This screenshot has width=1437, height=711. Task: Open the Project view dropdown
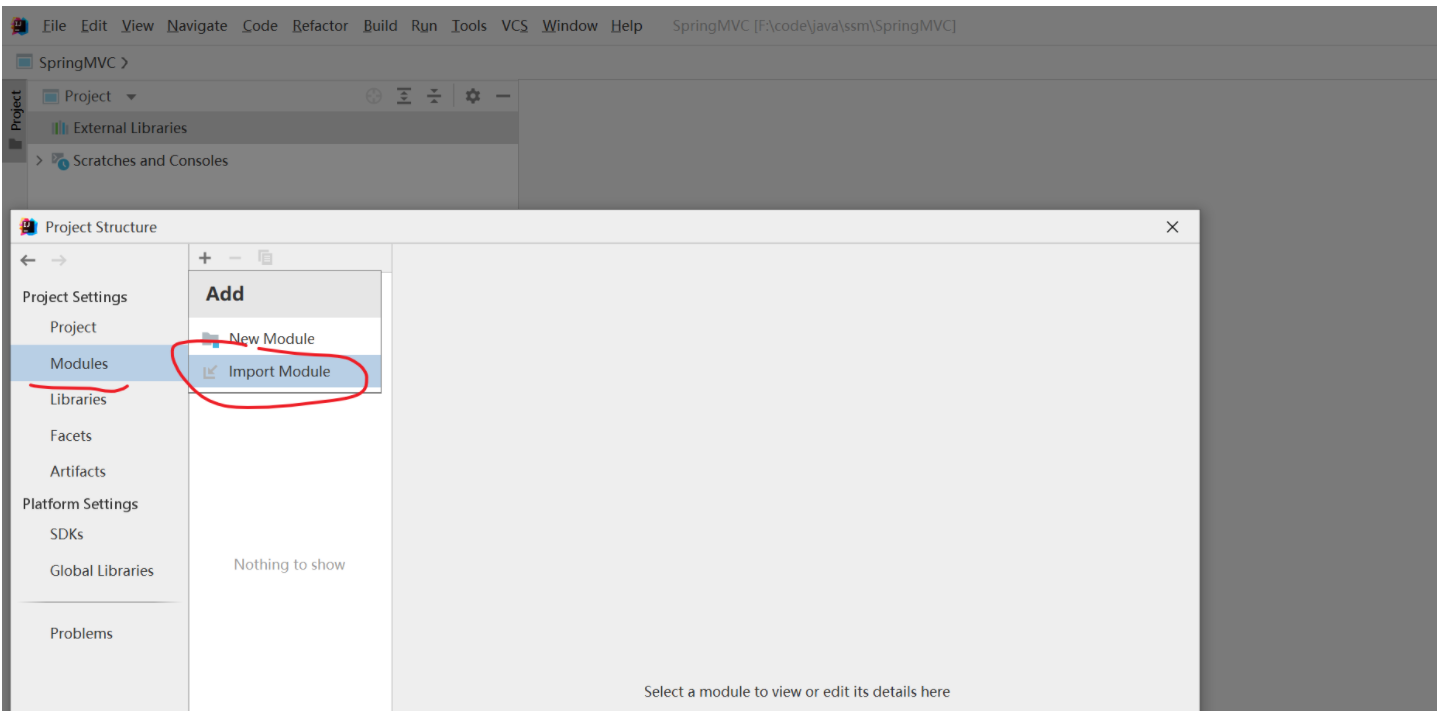[131, 97]
